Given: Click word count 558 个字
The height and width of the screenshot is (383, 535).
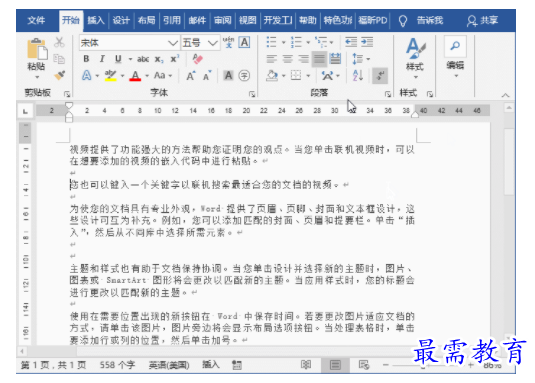Looking at the screenshot, I should [117, 365].
